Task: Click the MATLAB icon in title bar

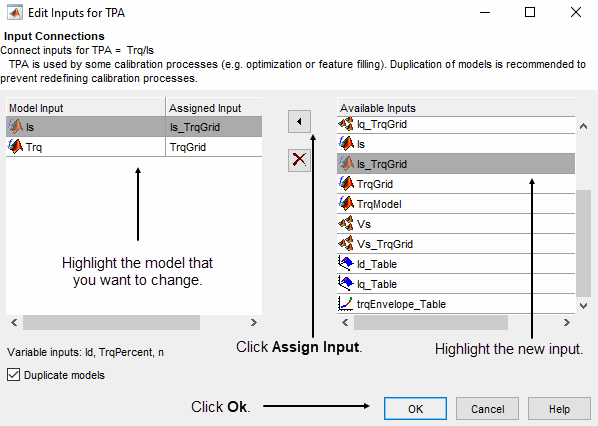Action: [x=15, y=13]
